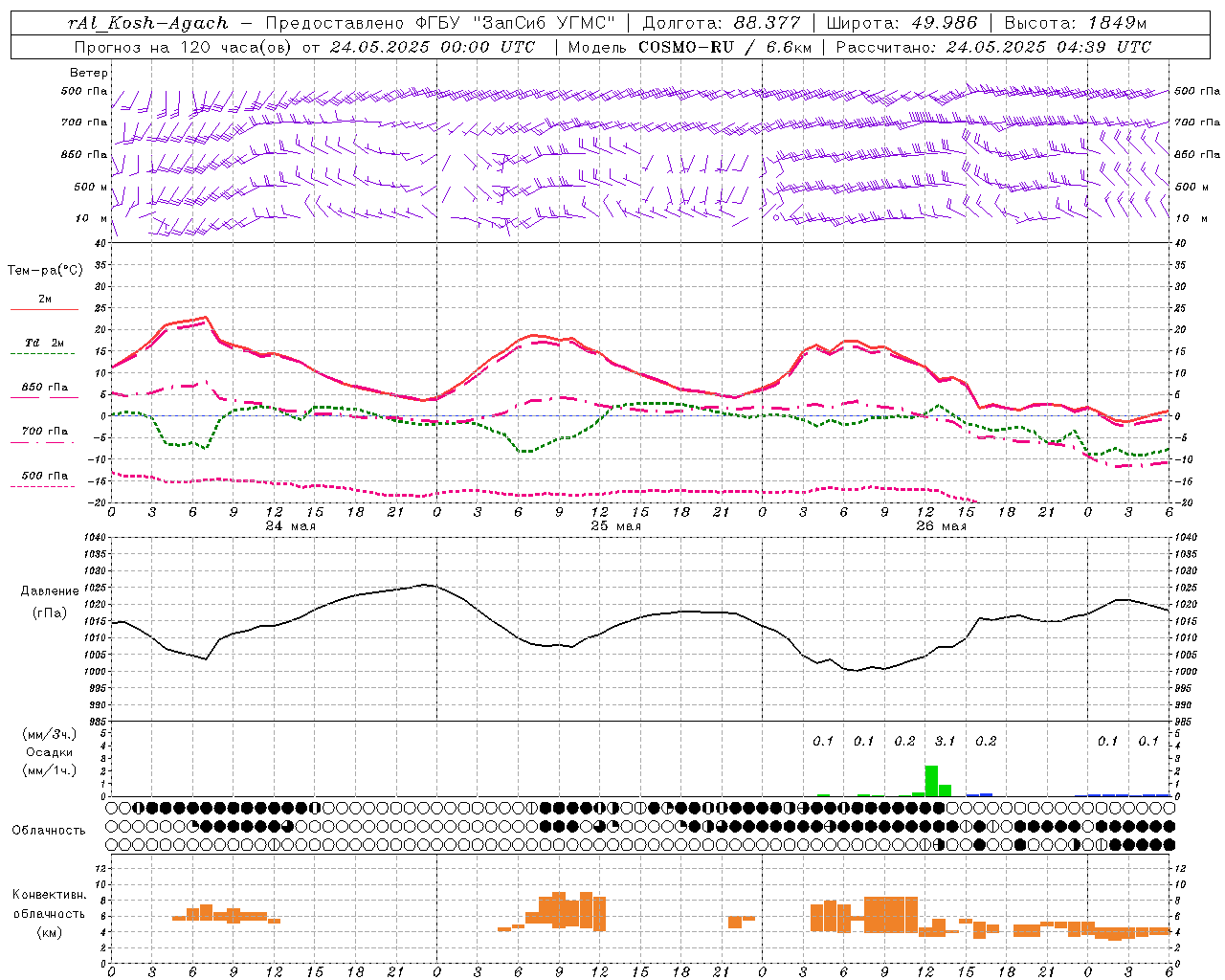This screenshot has width=1225, height=980.
Task: Click the Давление pressure panel label
Action: (x=50, y=591)
